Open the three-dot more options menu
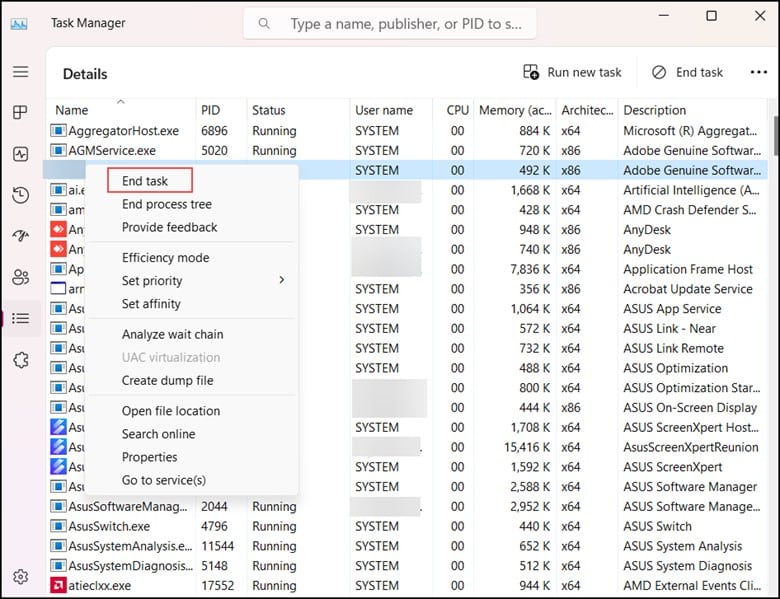This screenshot has height=599, width=780. pyautogui.click(x=759, y=73)
